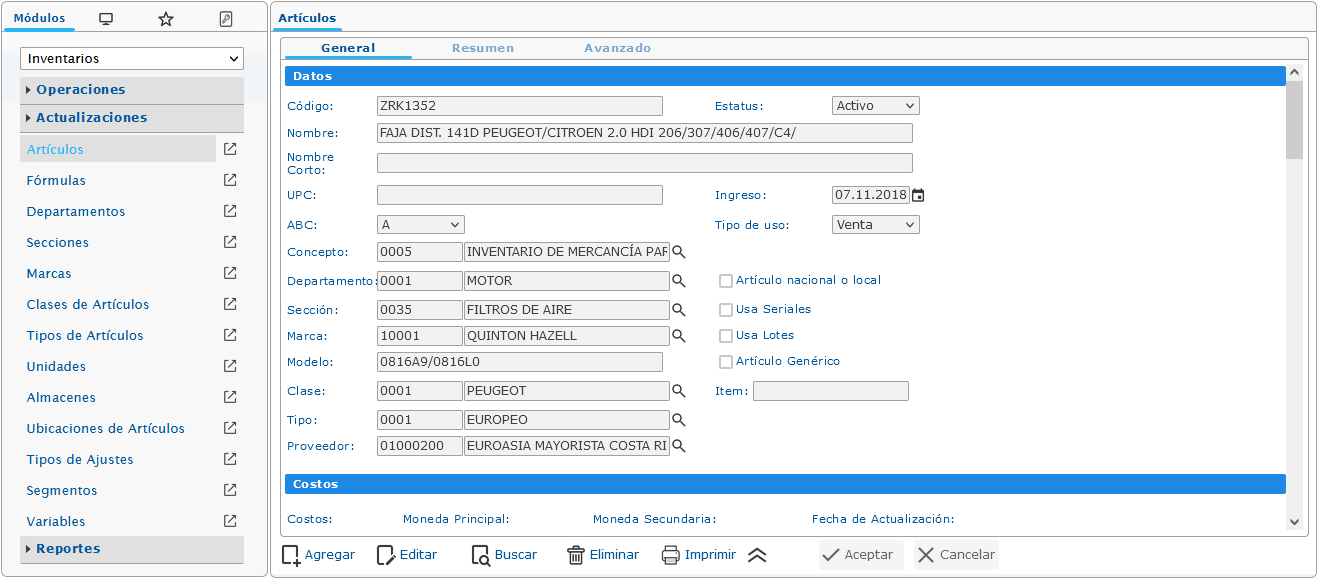This screenshot has height=578, width=1318.
Task: Click the form scrollbar down arrow
Action: pos(1294,521)
